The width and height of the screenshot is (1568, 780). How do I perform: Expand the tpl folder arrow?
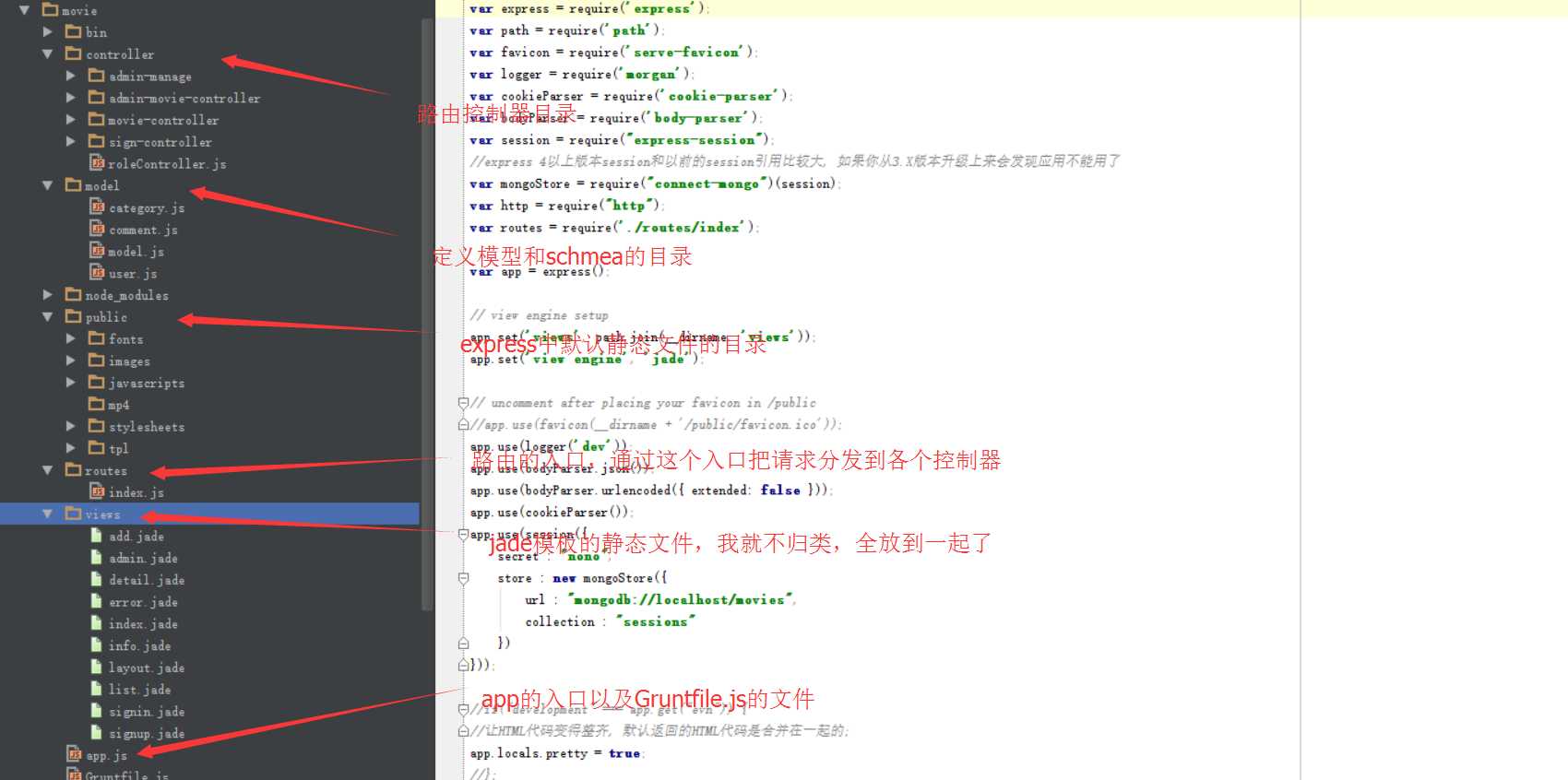(x=71, y=448)
